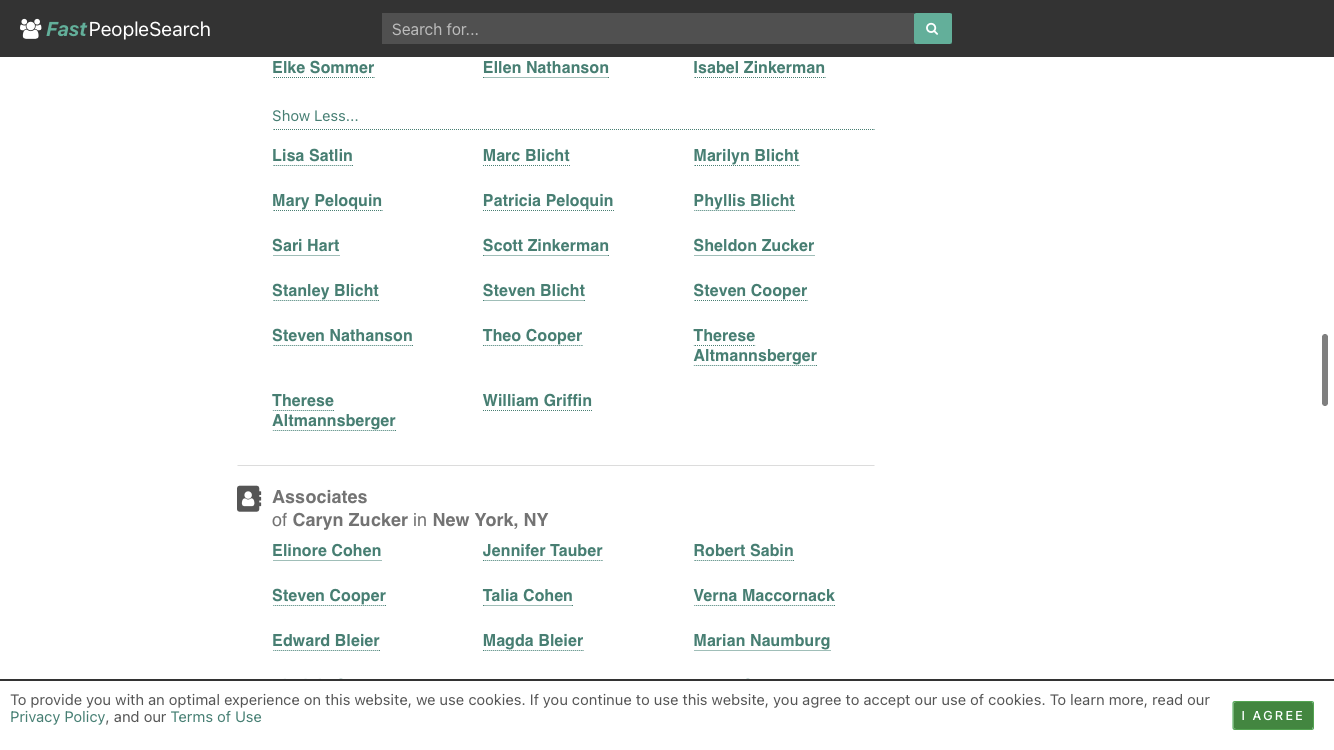Open associate Edward Bleier

(326, 641)
